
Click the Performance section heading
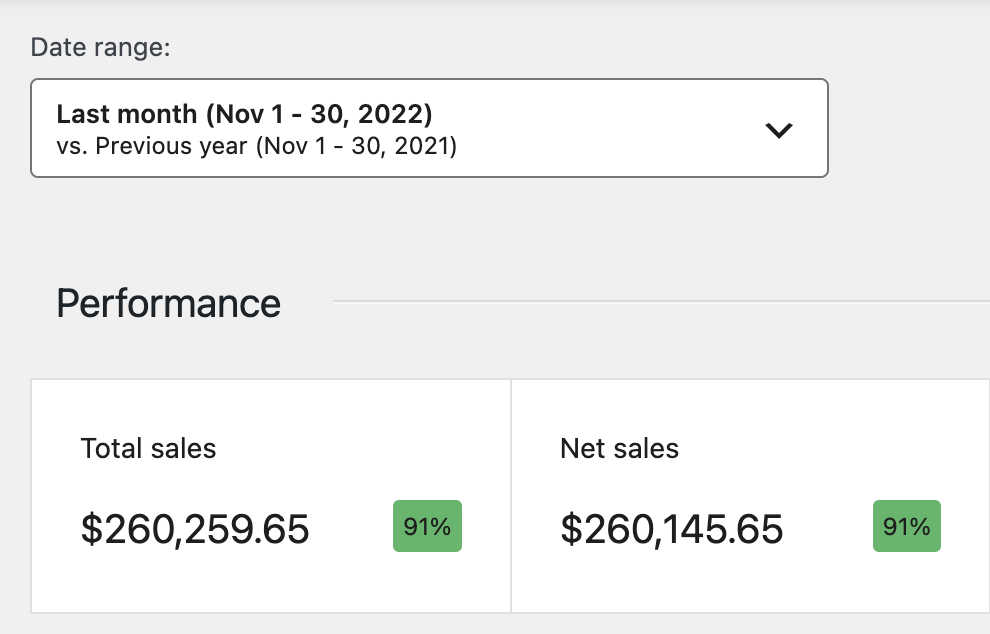pos(168,303)
